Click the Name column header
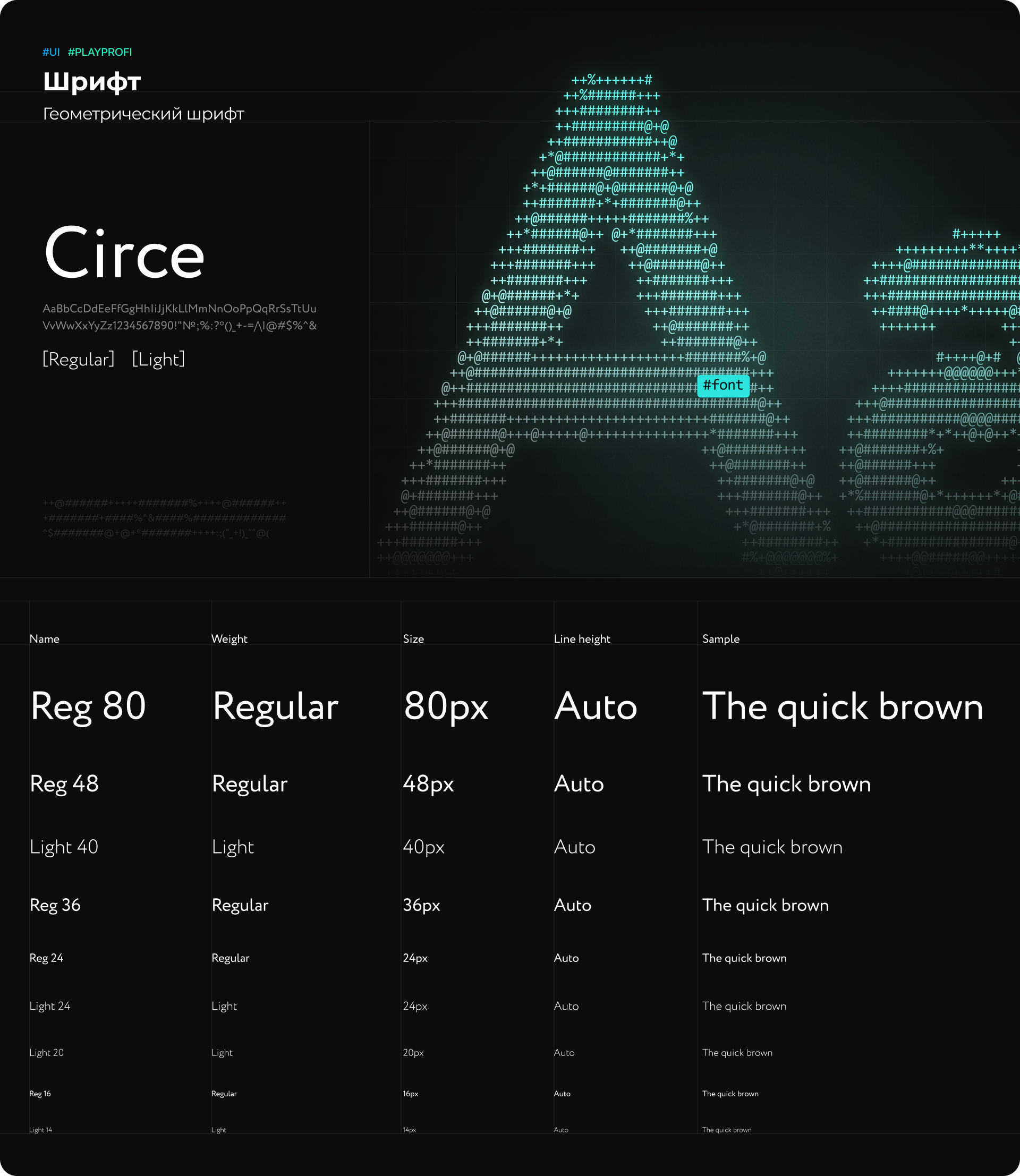 [45, 638]
